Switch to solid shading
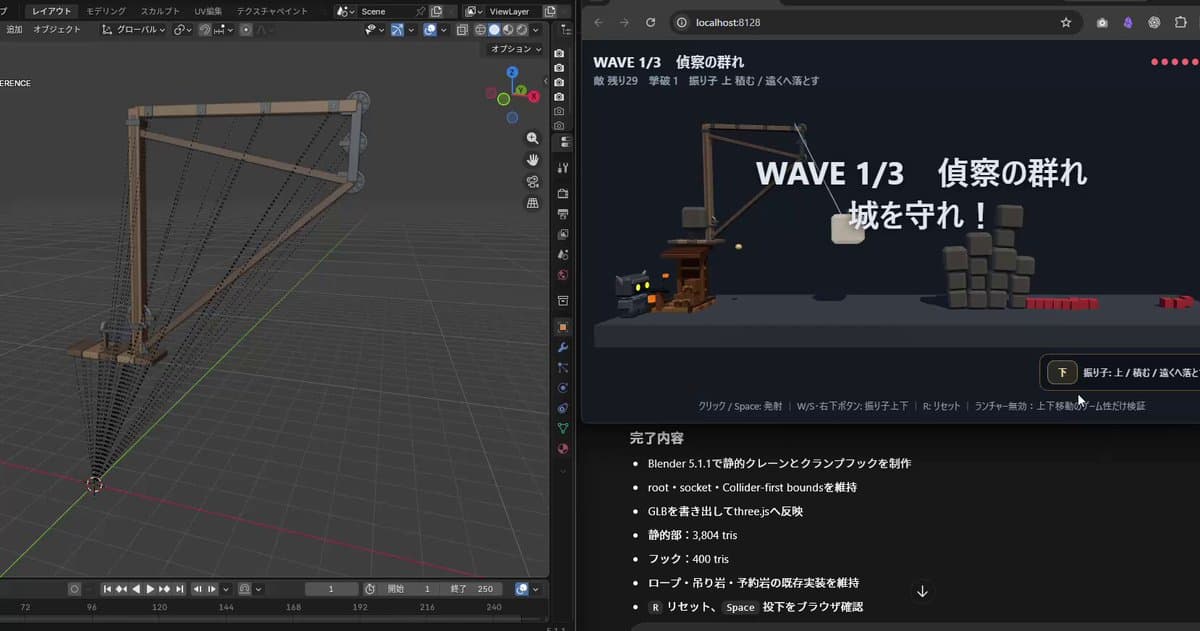Viewport: 1200px width, 631px height. [x=494, y=30]
